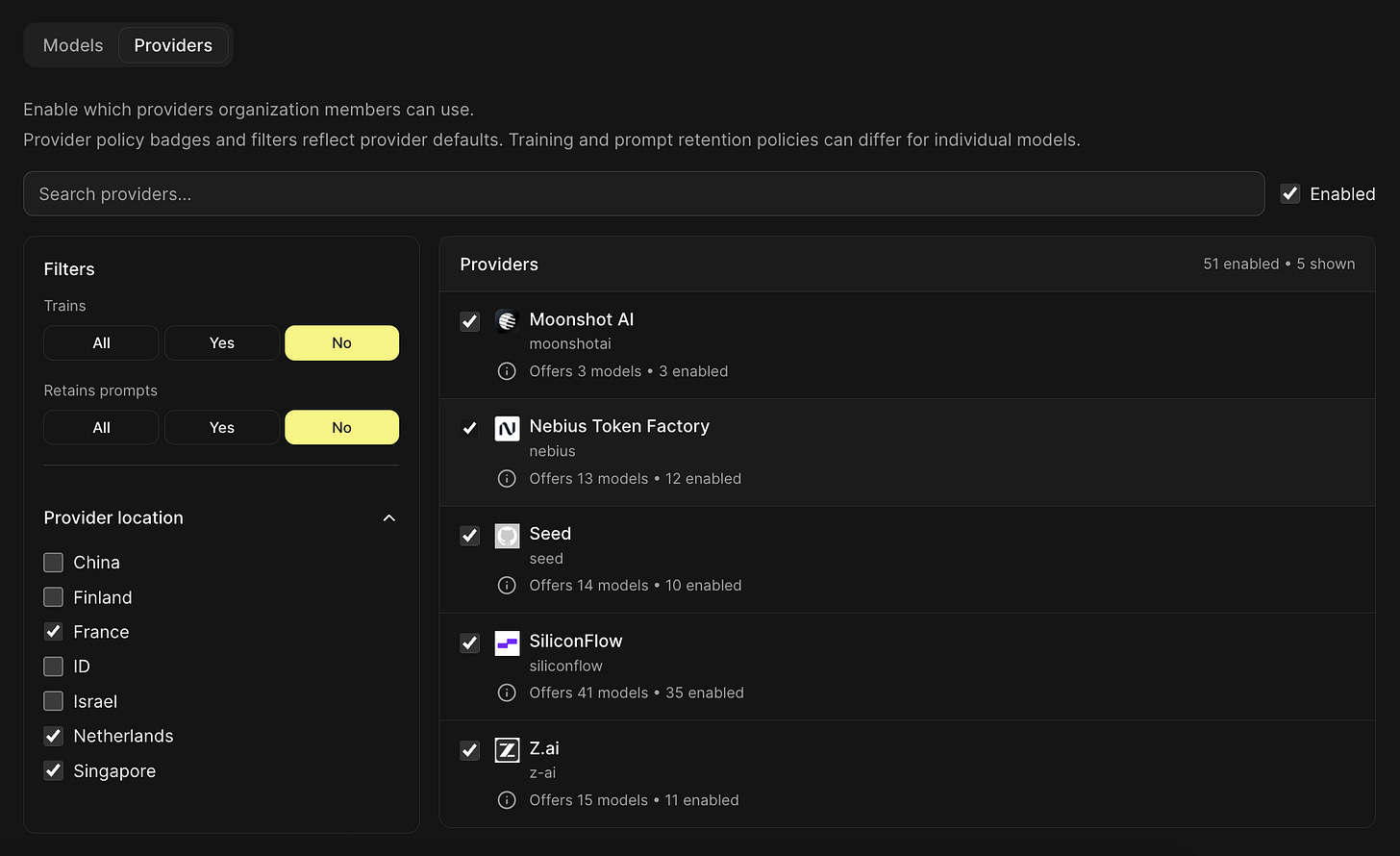Click the SiliconFlow purple logo icon
1400x856 pixels.
[507, 642]
